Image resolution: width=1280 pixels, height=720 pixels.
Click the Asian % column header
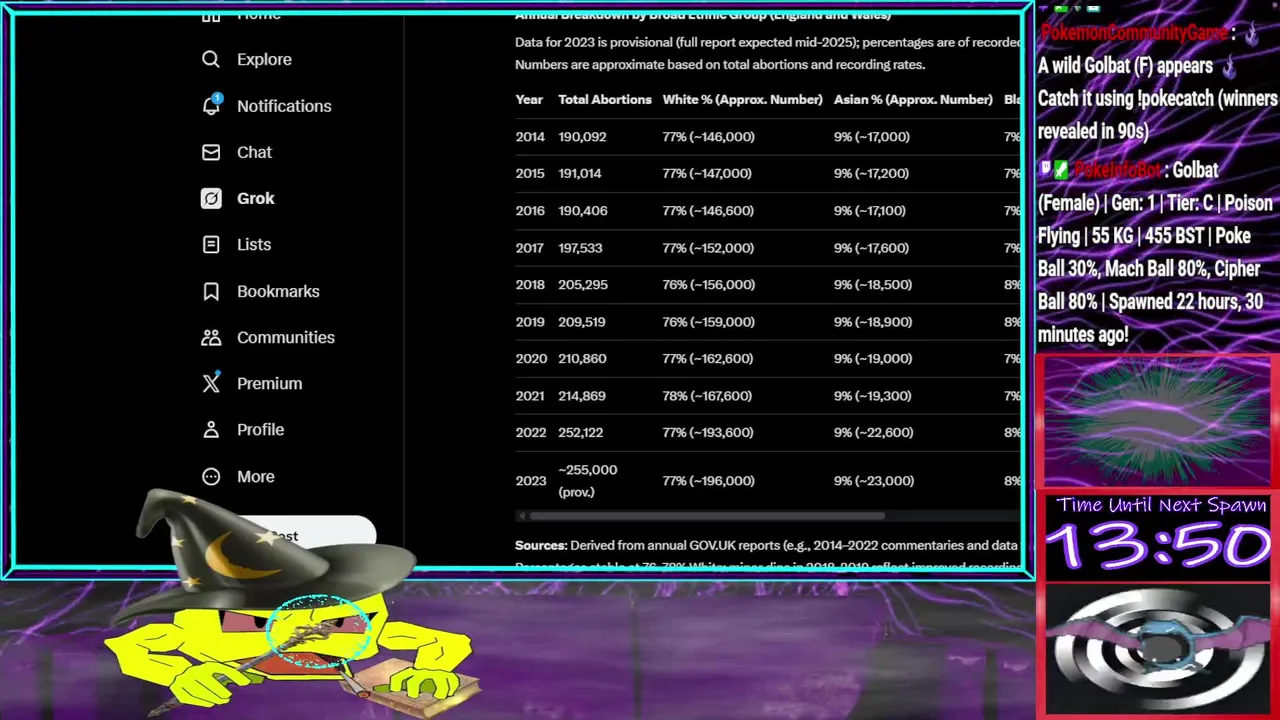[x=913, y=99]
